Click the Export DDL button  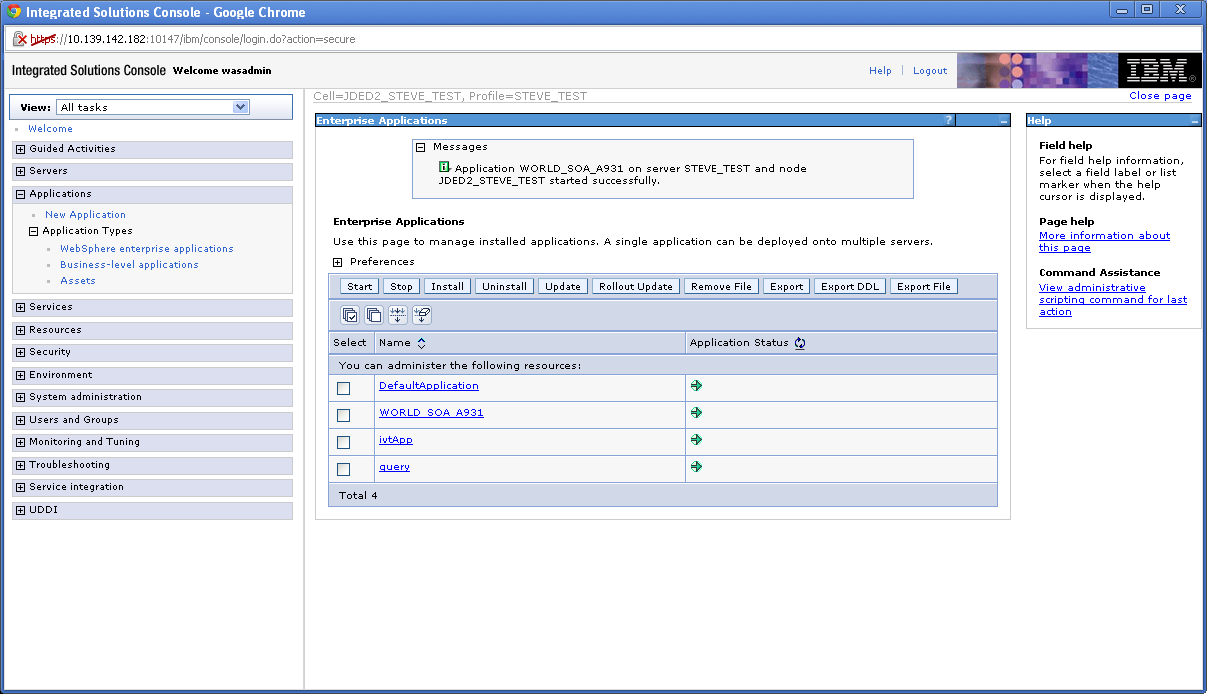pos(850,286)
